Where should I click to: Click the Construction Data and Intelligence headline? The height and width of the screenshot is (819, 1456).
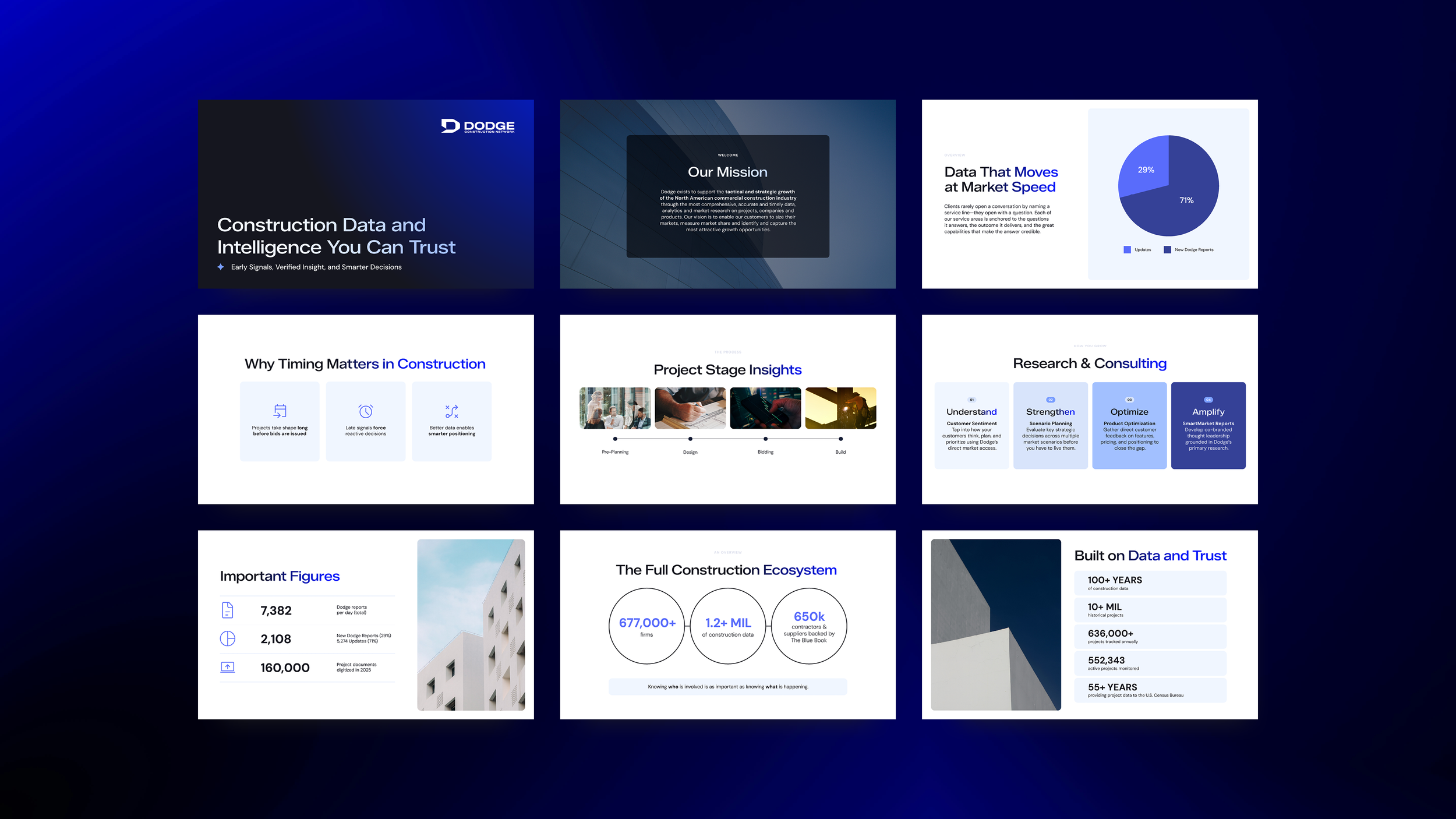pyautogui.click(x=336, y=236)
